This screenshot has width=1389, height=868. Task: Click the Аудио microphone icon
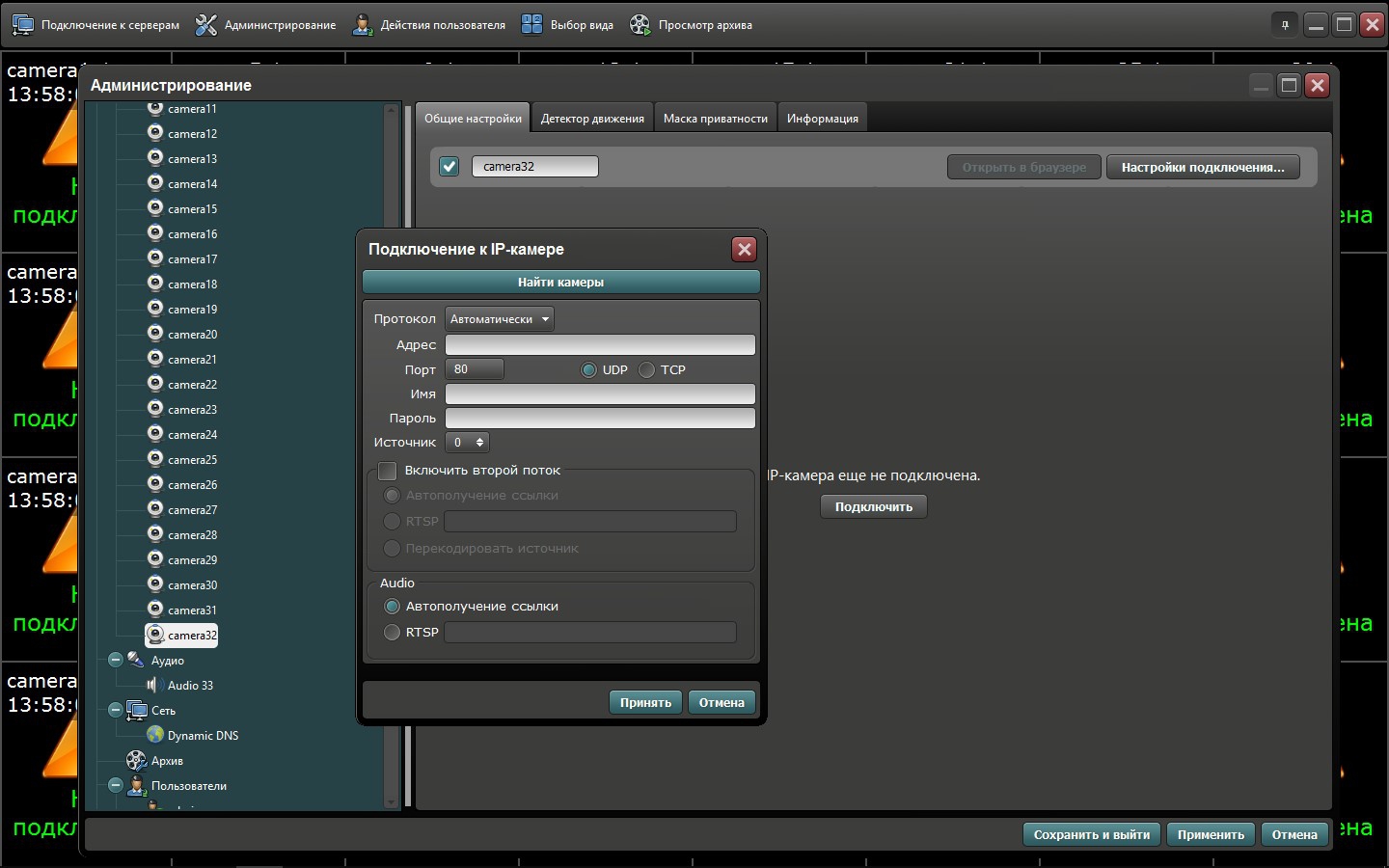click(x=136, y=660)
